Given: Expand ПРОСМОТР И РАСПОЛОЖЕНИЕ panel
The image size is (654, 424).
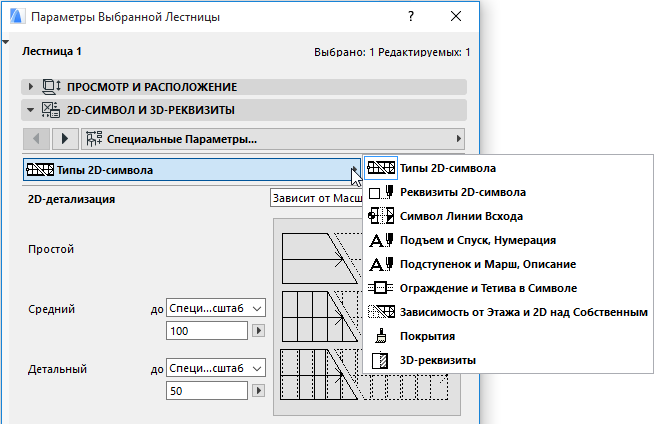Looking at the screenshot, I should [32, 87].
